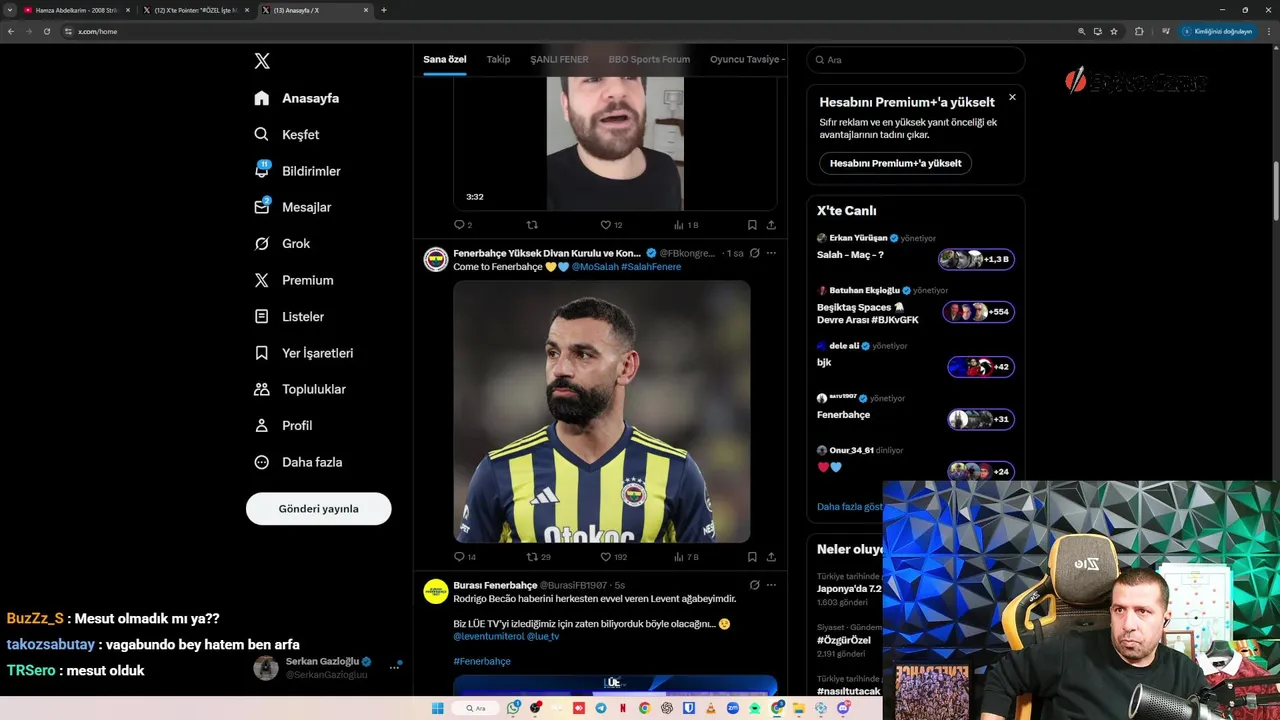1280x720 pixels.
Task: Expand browser tab search dropdown
Action: (x=10, y=10)
